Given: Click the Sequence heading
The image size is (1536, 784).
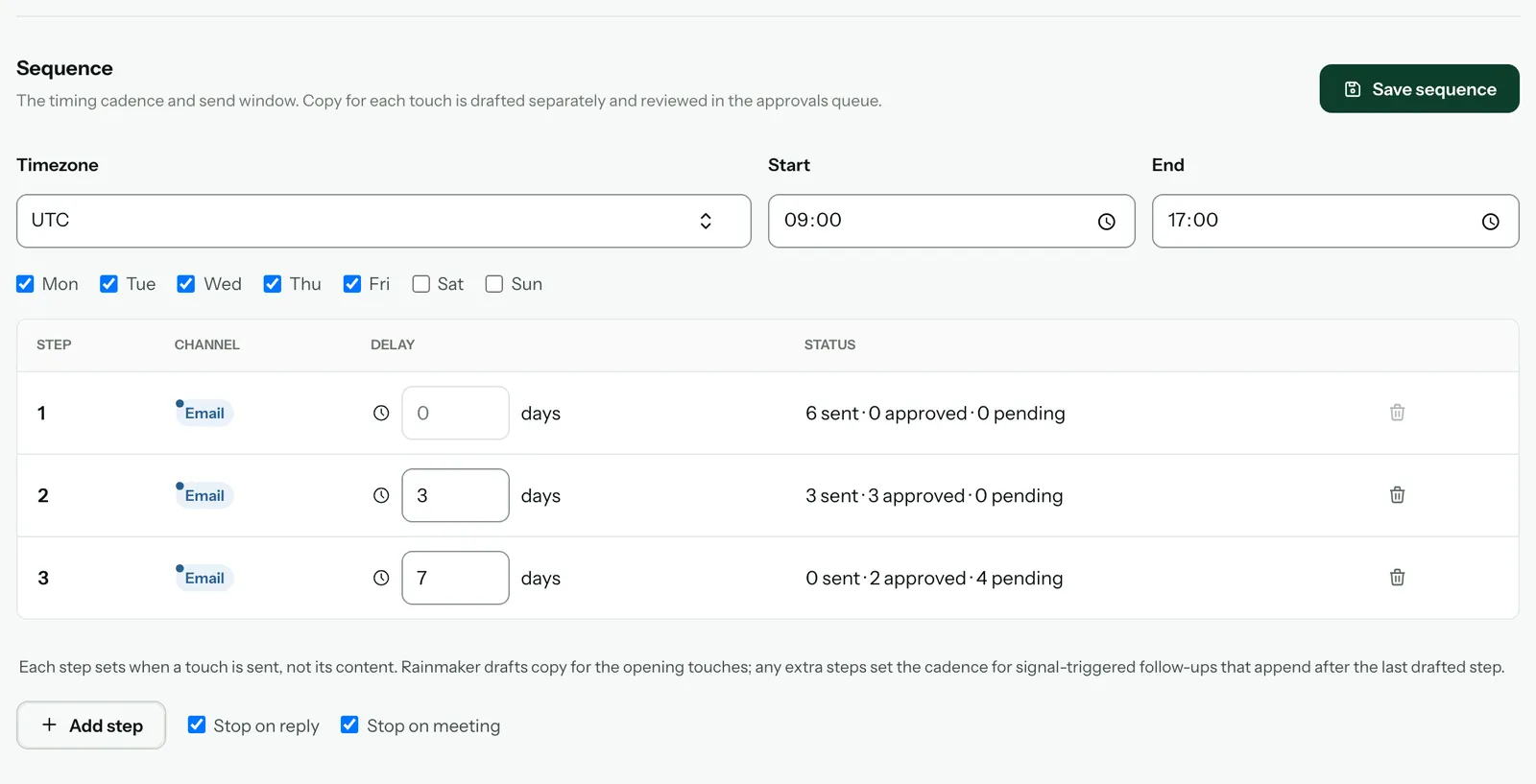Looking at the screenshot, I should [64, 68].
